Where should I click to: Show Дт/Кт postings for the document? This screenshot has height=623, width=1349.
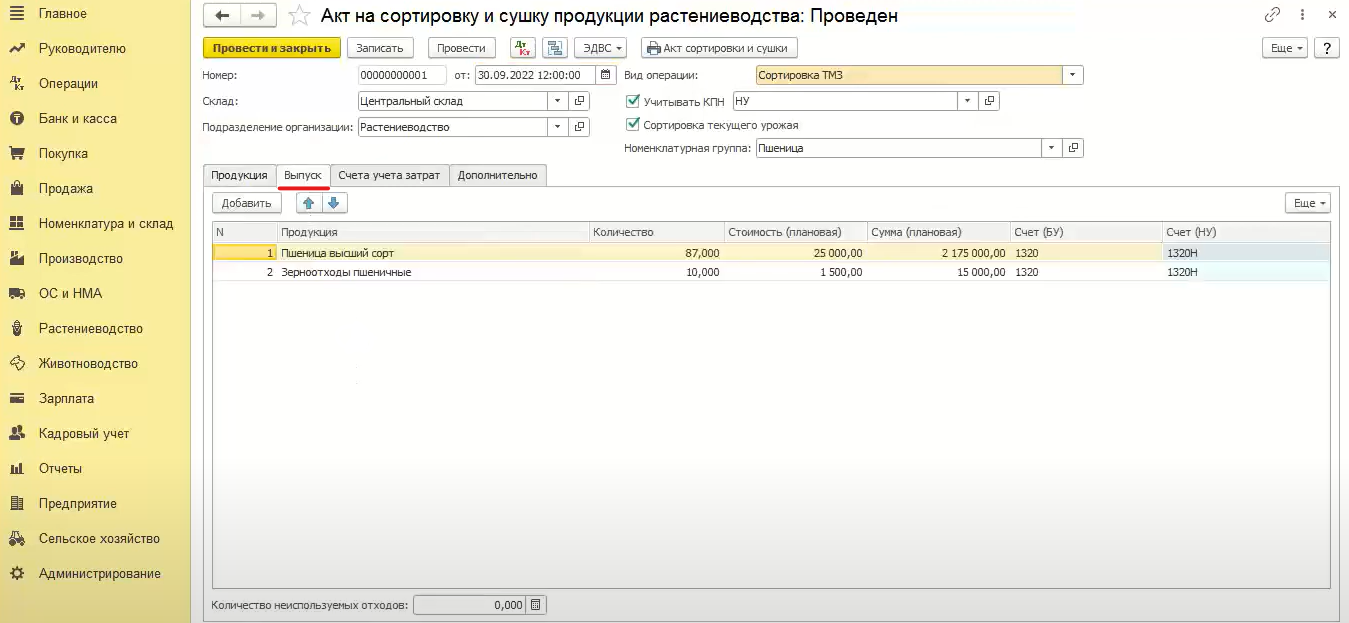click(522, 48)
